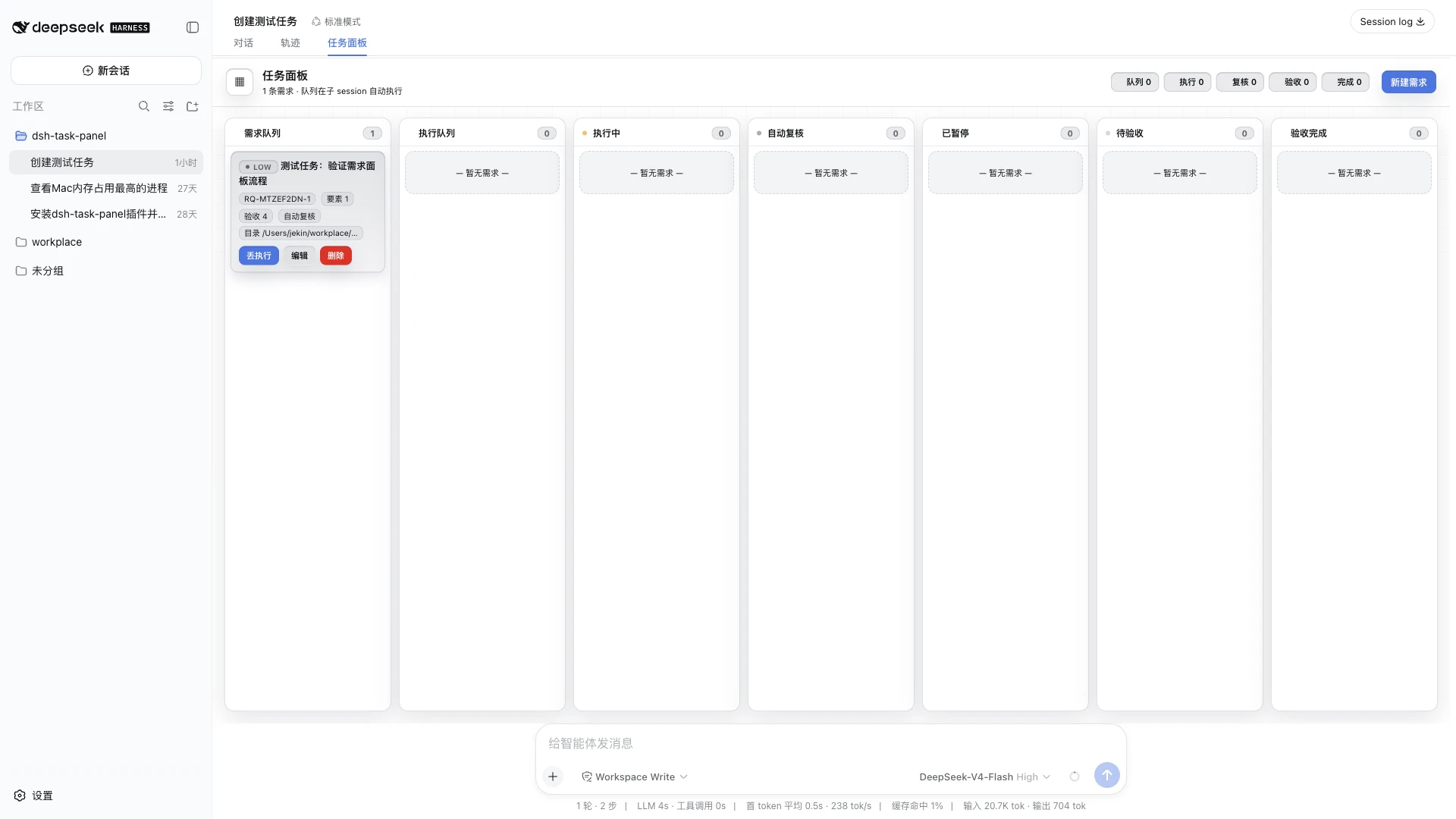This screenshot has height=819, width=1456.
Task: Open the DeepSeek-V4-Flash model dropdown
Action: tap(984, 777)
